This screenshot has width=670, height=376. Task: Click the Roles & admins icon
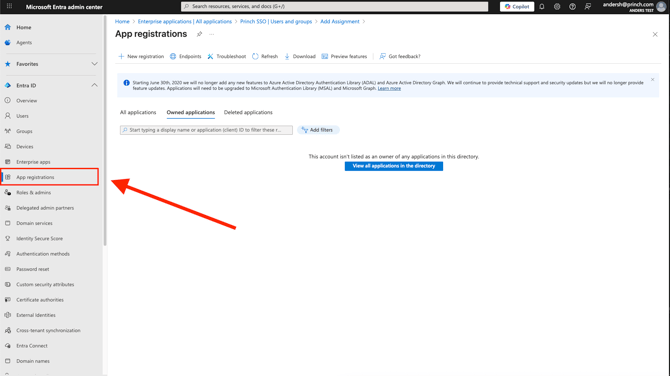(8, 193)
